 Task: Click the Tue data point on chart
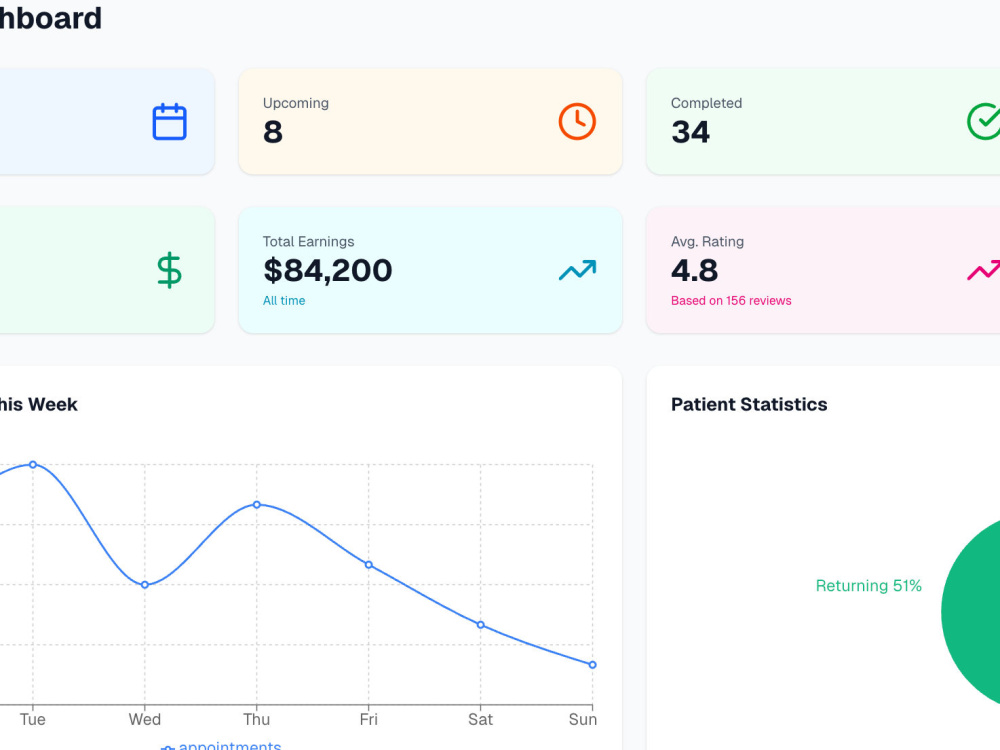[x=33, y=465]
